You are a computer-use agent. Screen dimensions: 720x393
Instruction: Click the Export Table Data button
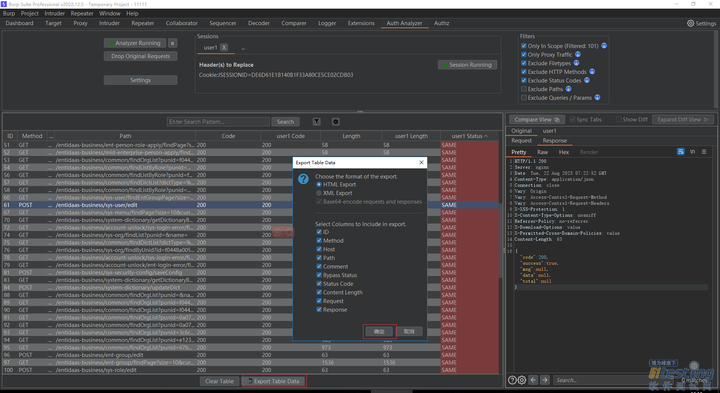[275, 381]
